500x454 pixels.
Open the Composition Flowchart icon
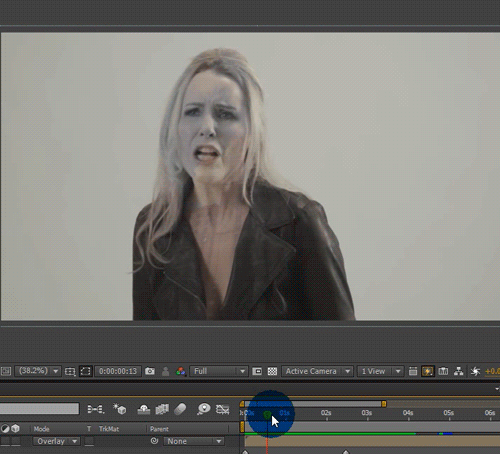[x=459, y=371]
